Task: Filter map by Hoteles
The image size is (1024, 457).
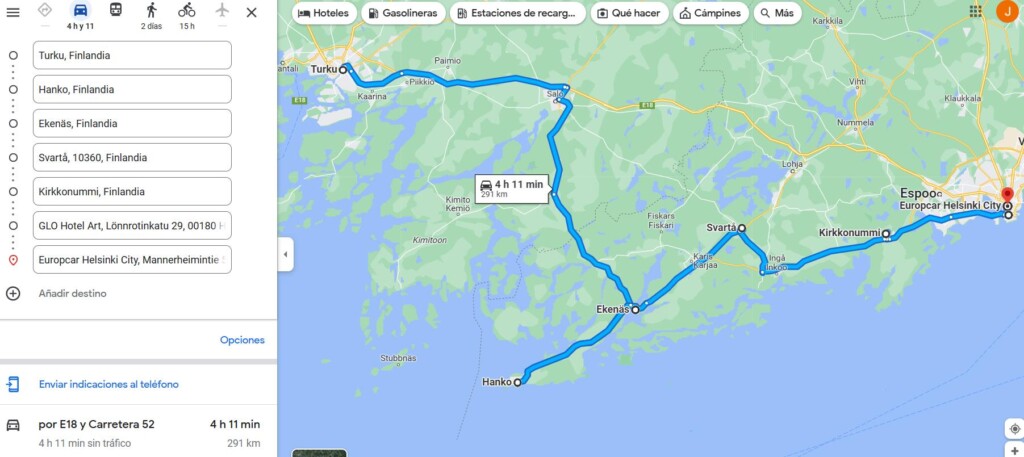Action: [324, 13]
